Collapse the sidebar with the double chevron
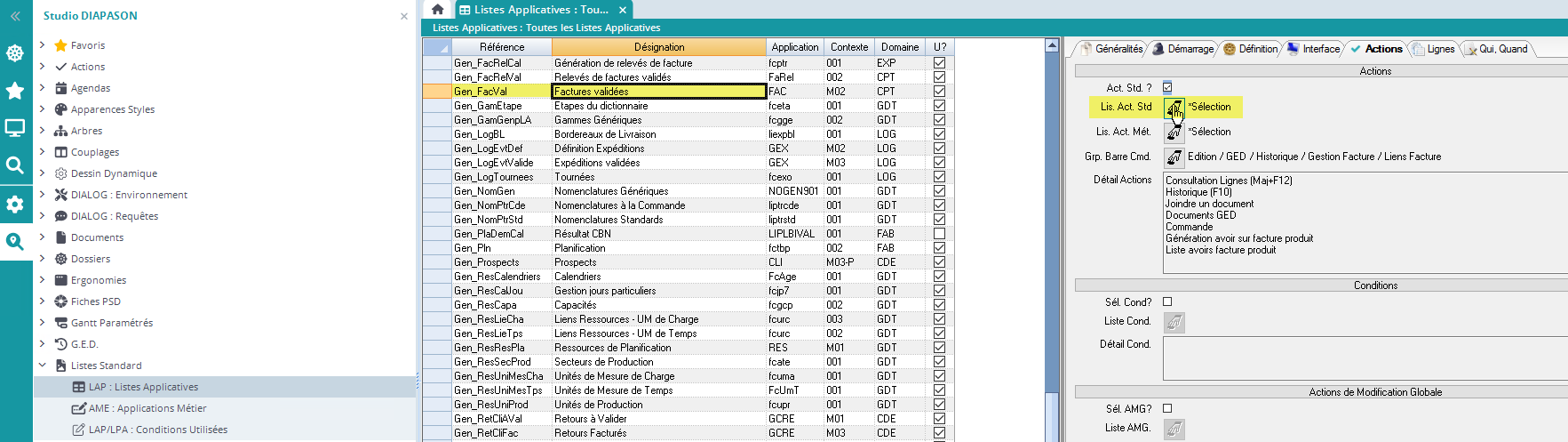Image resolution: width=1568 pixels, height=442 pixels. coord(15,16)
